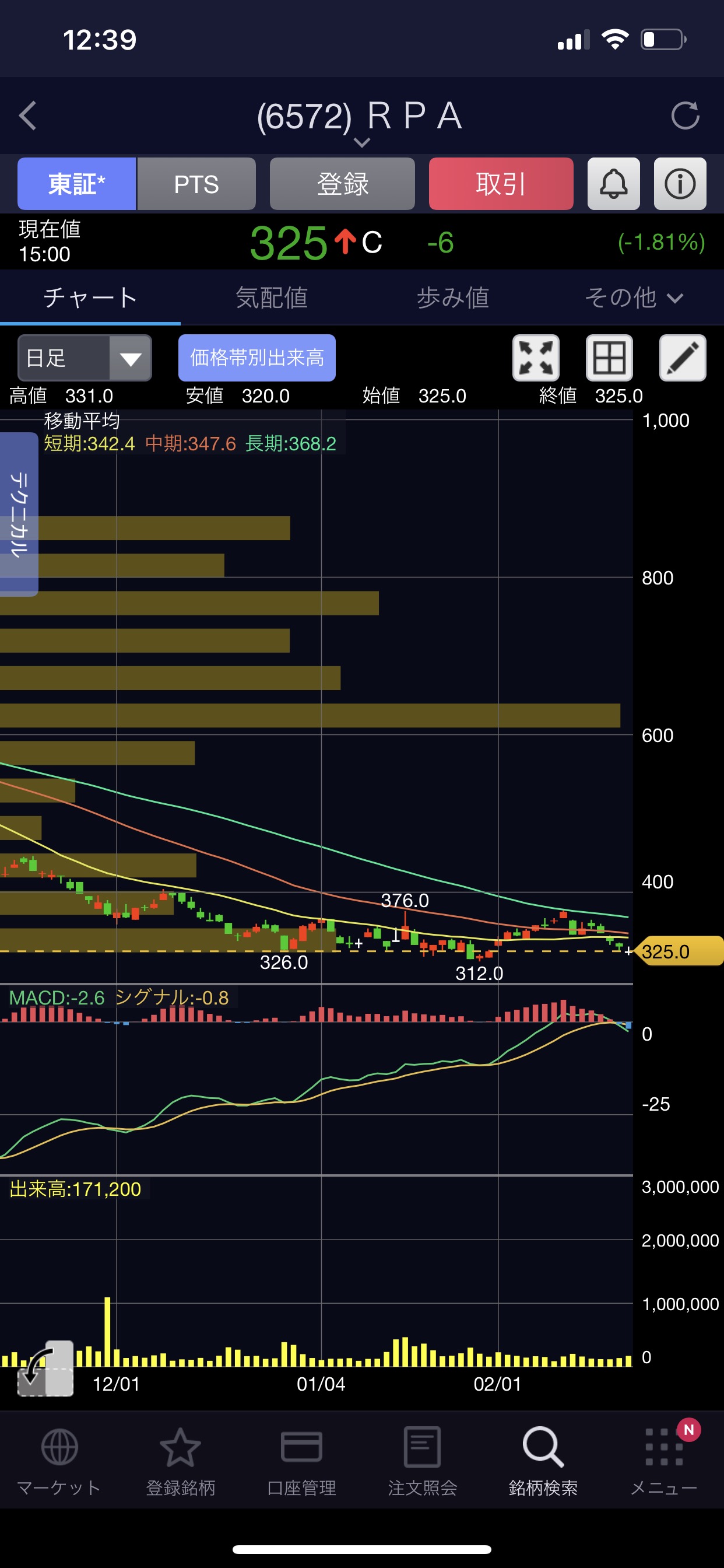The height and width of the screenshot is (1568, 724).
Task: Tap the 376.0 high price annotation
Action: tap(405, 900)
